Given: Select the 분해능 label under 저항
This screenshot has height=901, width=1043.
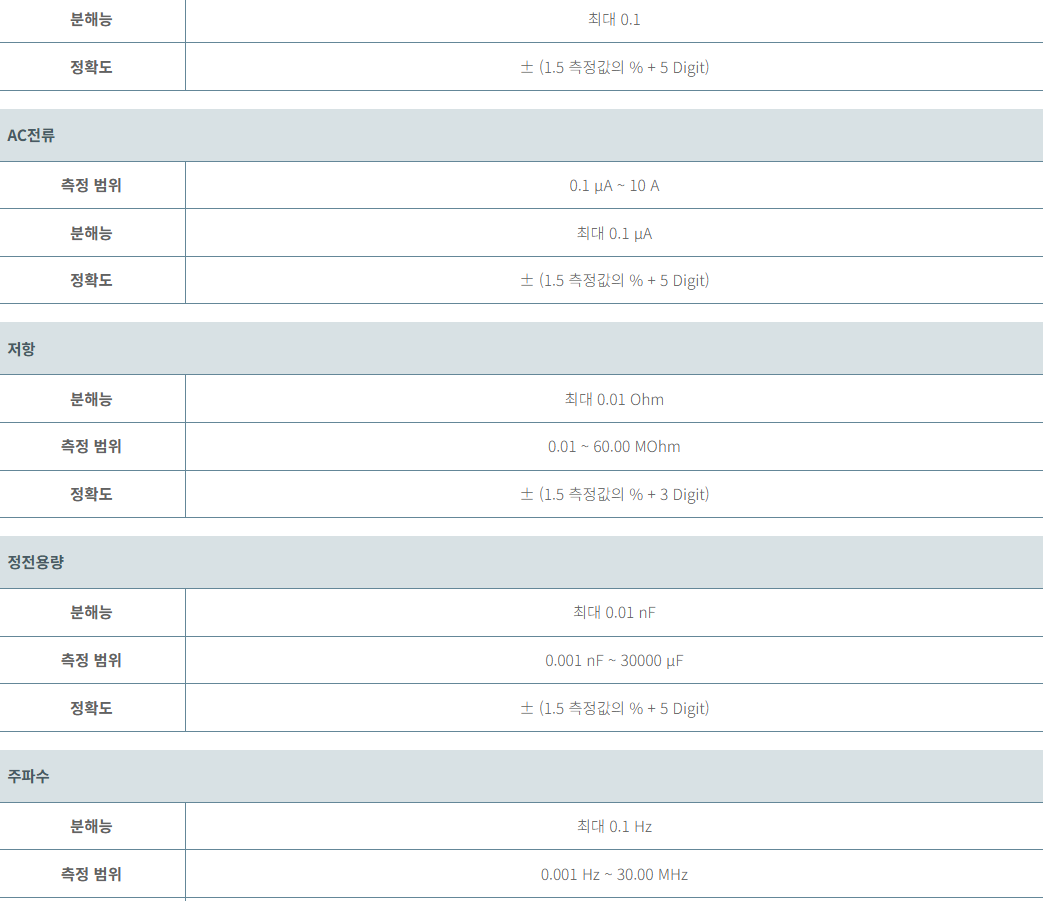Looking at the screenshot, I should pos(91,399).
